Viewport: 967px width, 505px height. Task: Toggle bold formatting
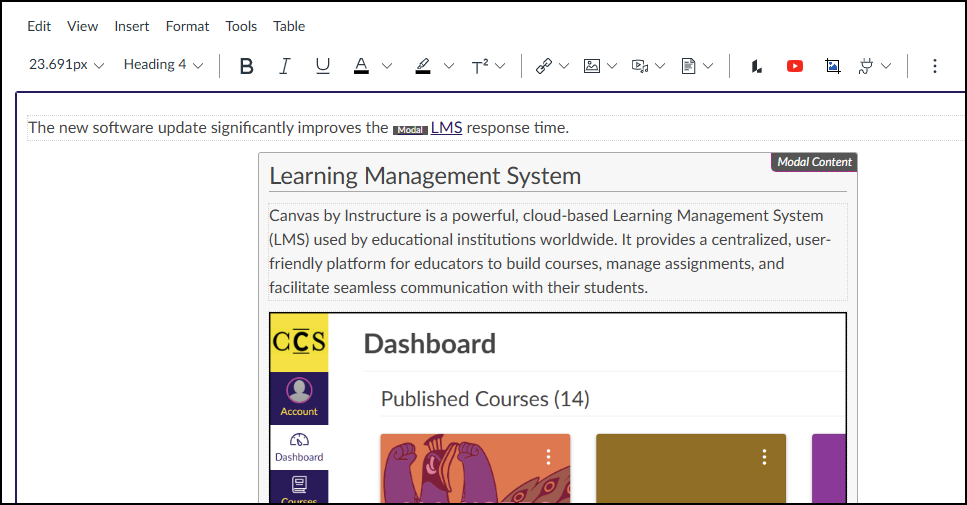pos(247,66)
